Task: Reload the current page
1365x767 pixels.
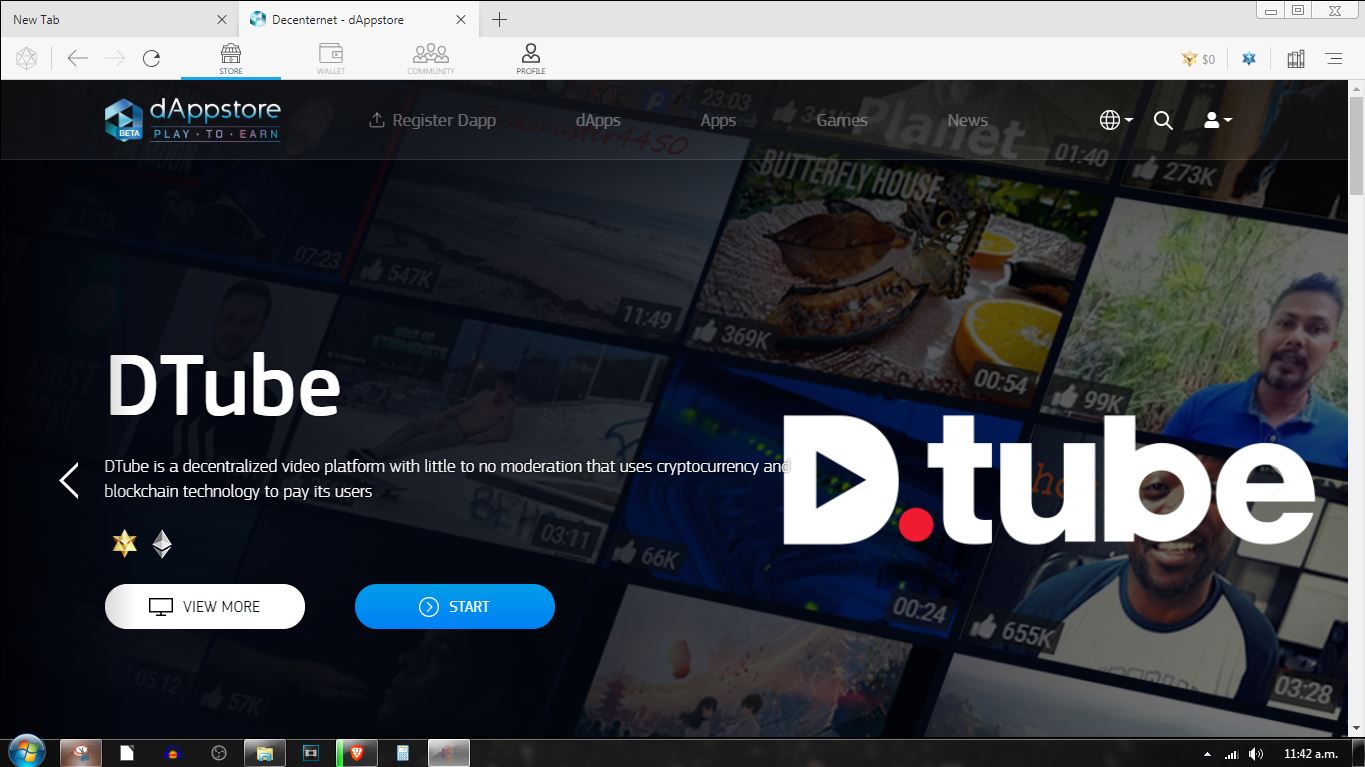Action: click(x=152, y=59)
